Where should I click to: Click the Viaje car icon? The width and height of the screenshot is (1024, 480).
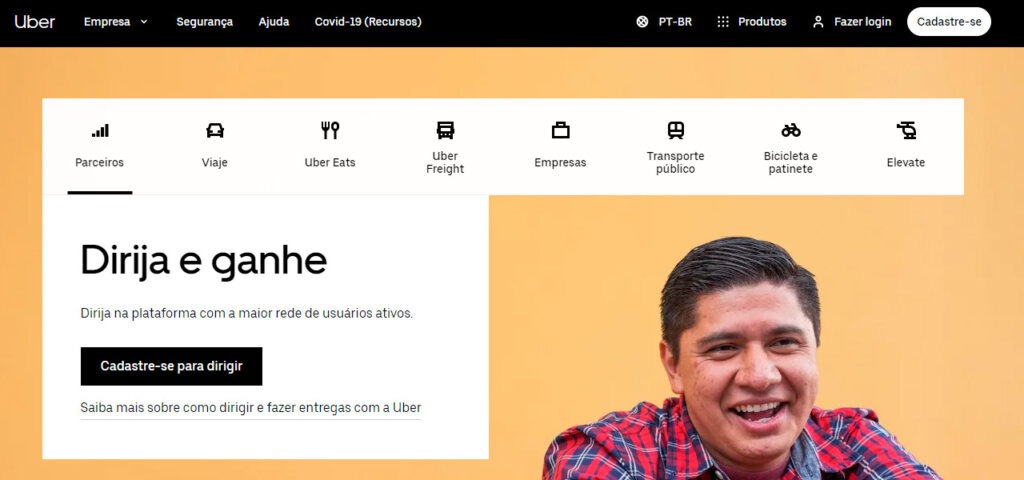tap(215, 131)
